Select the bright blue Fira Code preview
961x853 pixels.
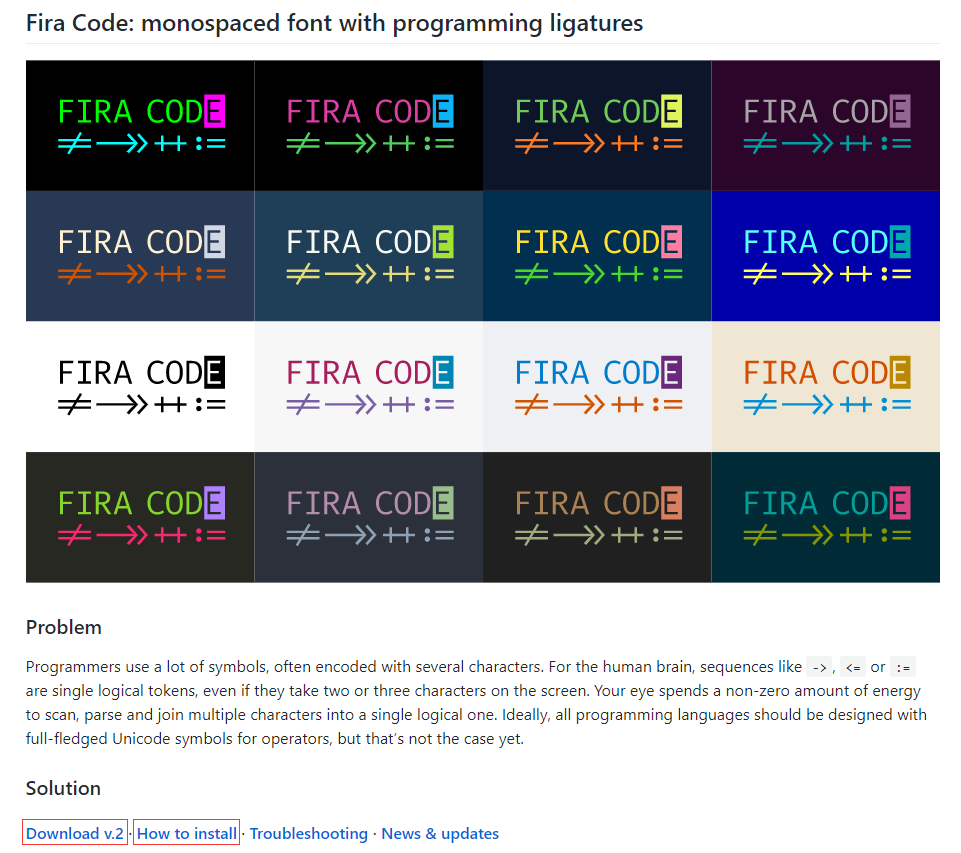pos(825,256)
